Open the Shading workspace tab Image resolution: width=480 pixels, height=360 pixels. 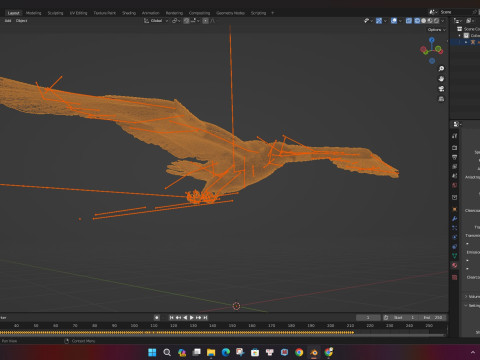129,13
